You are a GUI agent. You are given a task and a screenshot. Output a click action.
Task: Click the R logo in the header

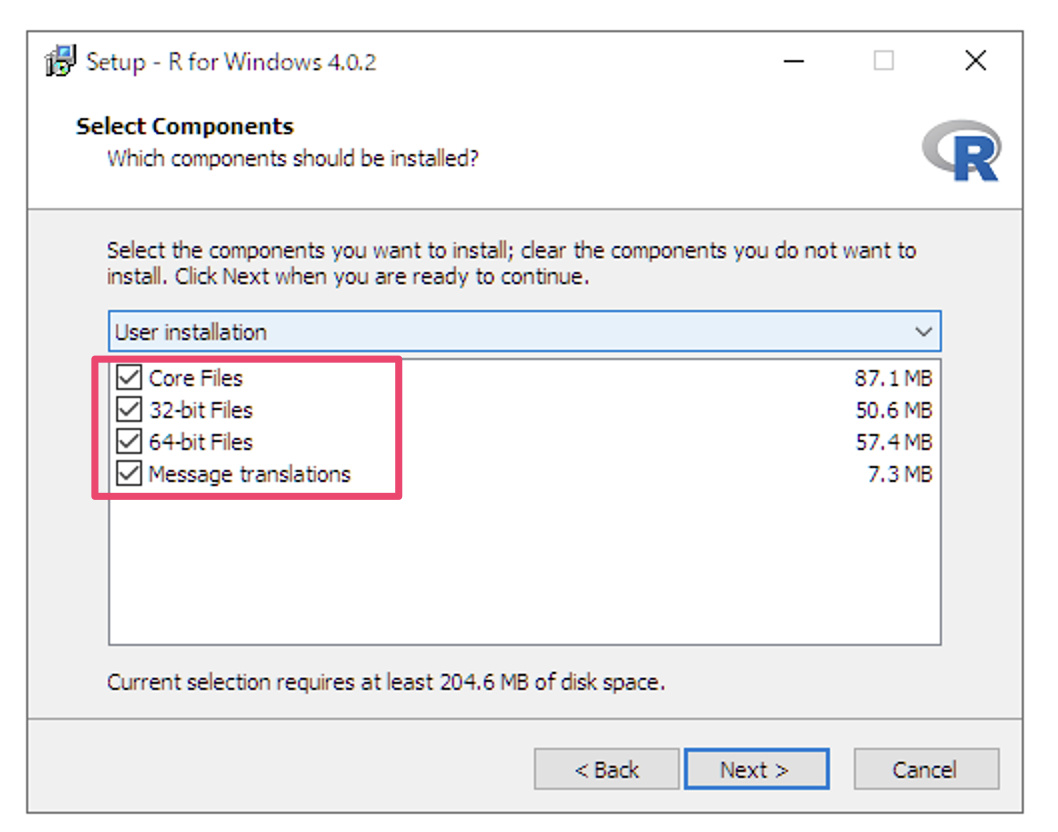[962, 151]
